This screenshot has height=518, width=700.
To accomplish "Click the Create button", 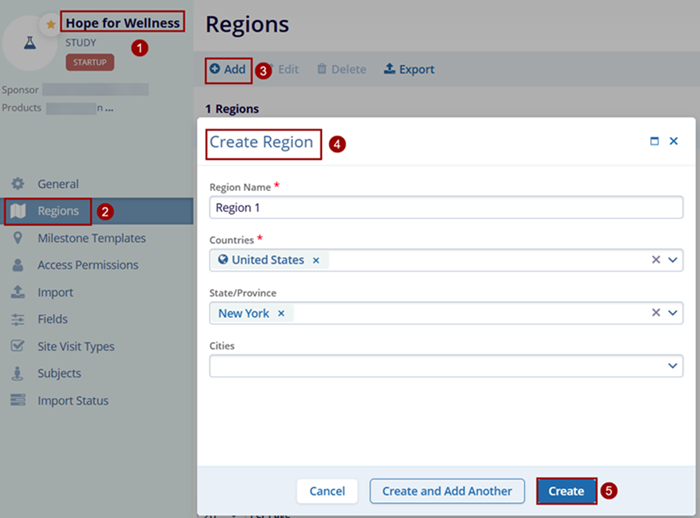I will tap(566, 491).
